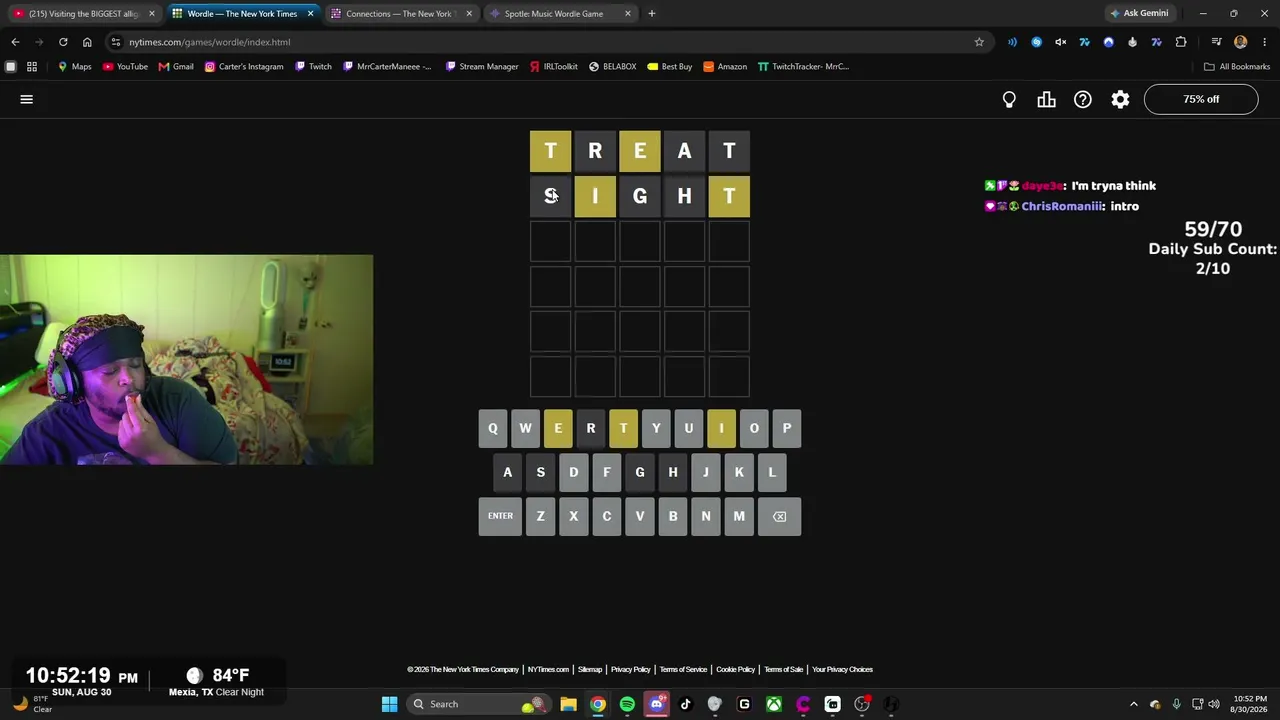
Task: Open the TwitchTracker bookmark
Action: pos(803,67)
